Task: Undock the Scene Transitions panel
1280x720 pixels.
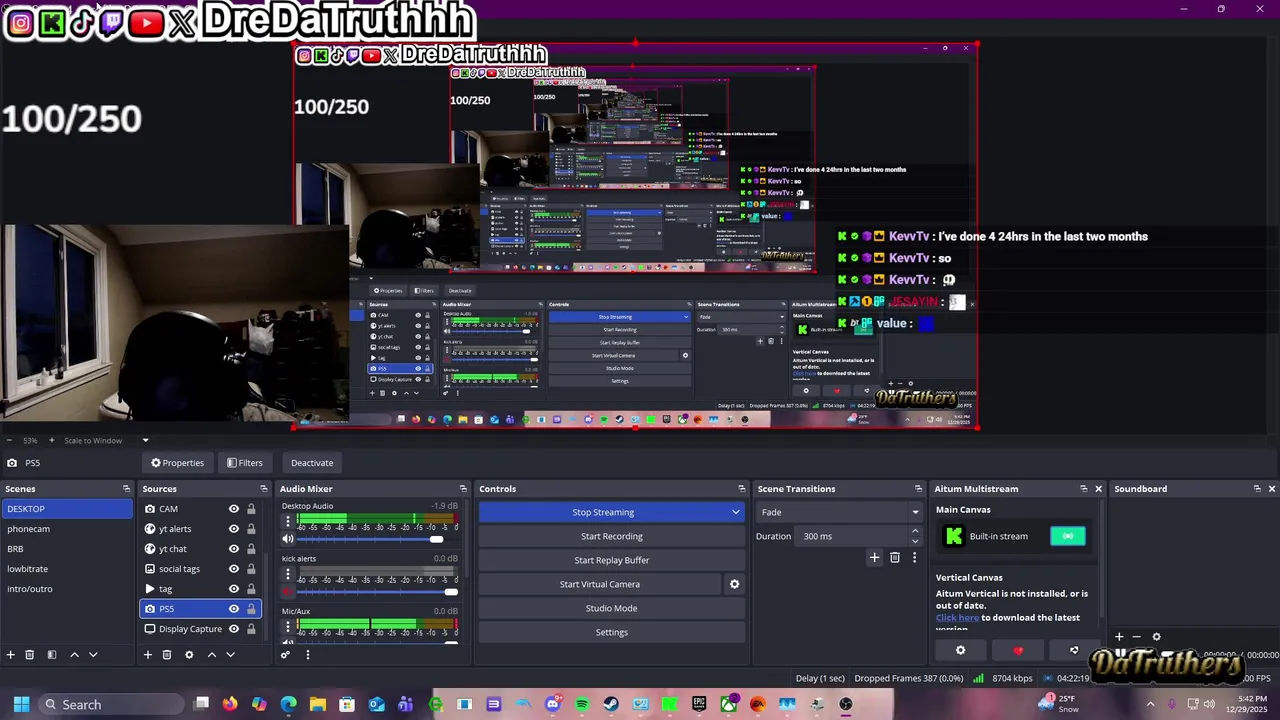Action: [918, 489]
